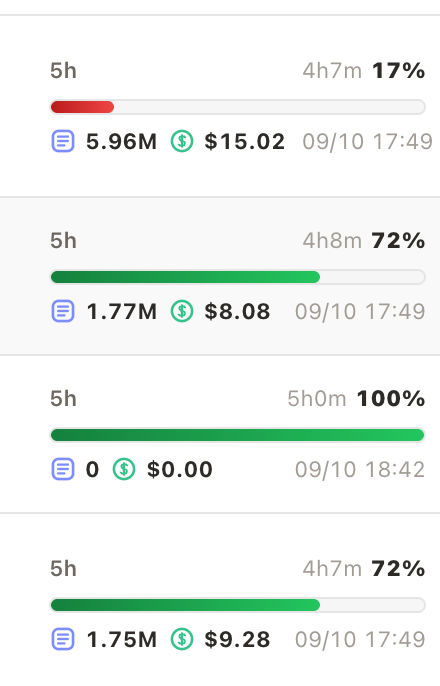Click the token document icon beside 5.96M

(63, 141)
